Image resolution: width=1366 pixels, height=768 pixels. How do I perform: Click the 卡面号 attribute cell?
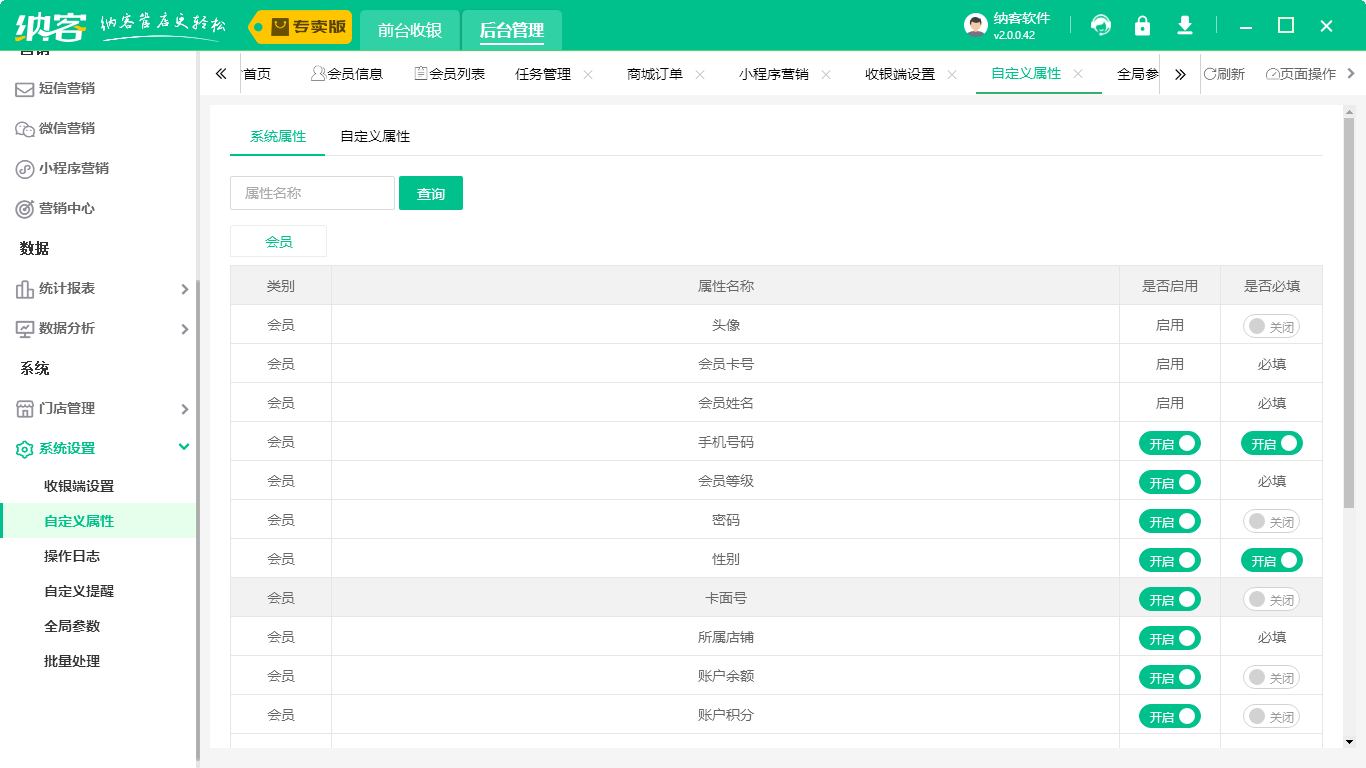(x=726, y=598)
